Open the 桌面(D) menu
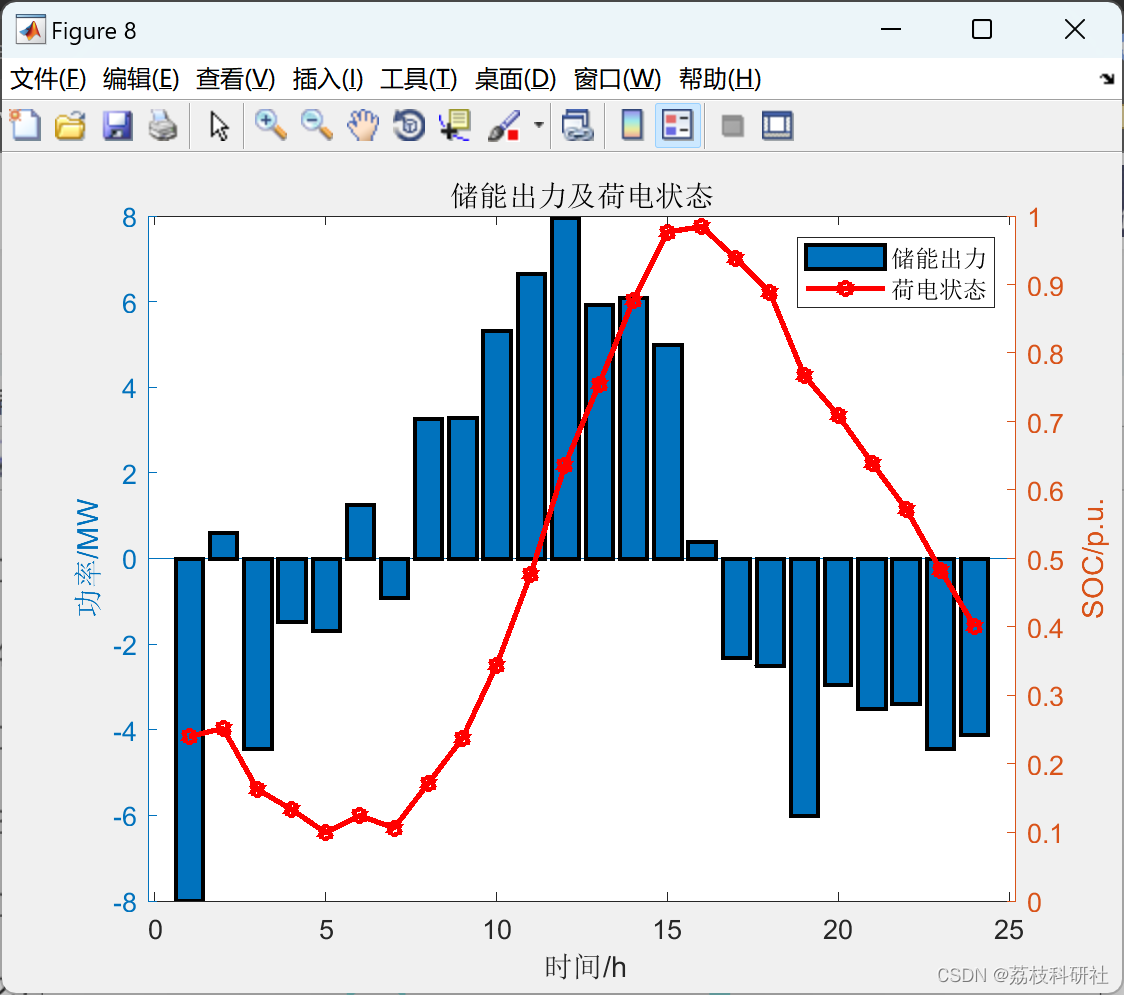Image resolution: width=1124 pixels, height=995 pixels. pyautogui.click(x=515, y=79)
